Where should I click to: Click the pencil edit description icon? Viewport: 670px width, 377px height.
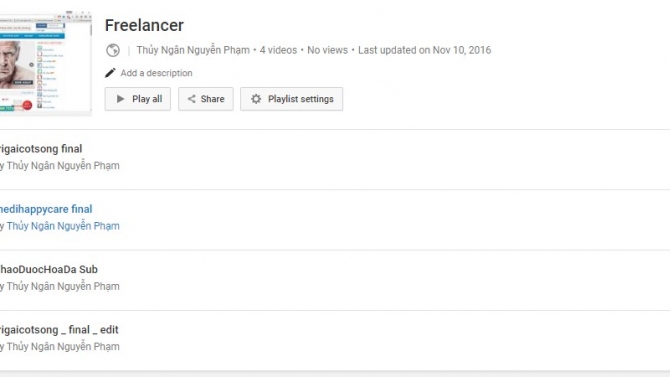110,73
